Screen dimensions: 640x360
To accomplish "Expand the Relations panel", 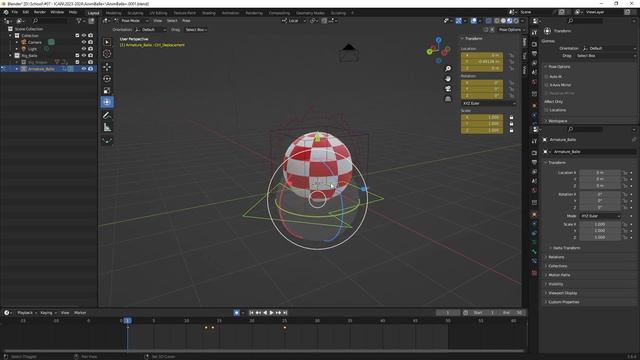I will [556, 257].
